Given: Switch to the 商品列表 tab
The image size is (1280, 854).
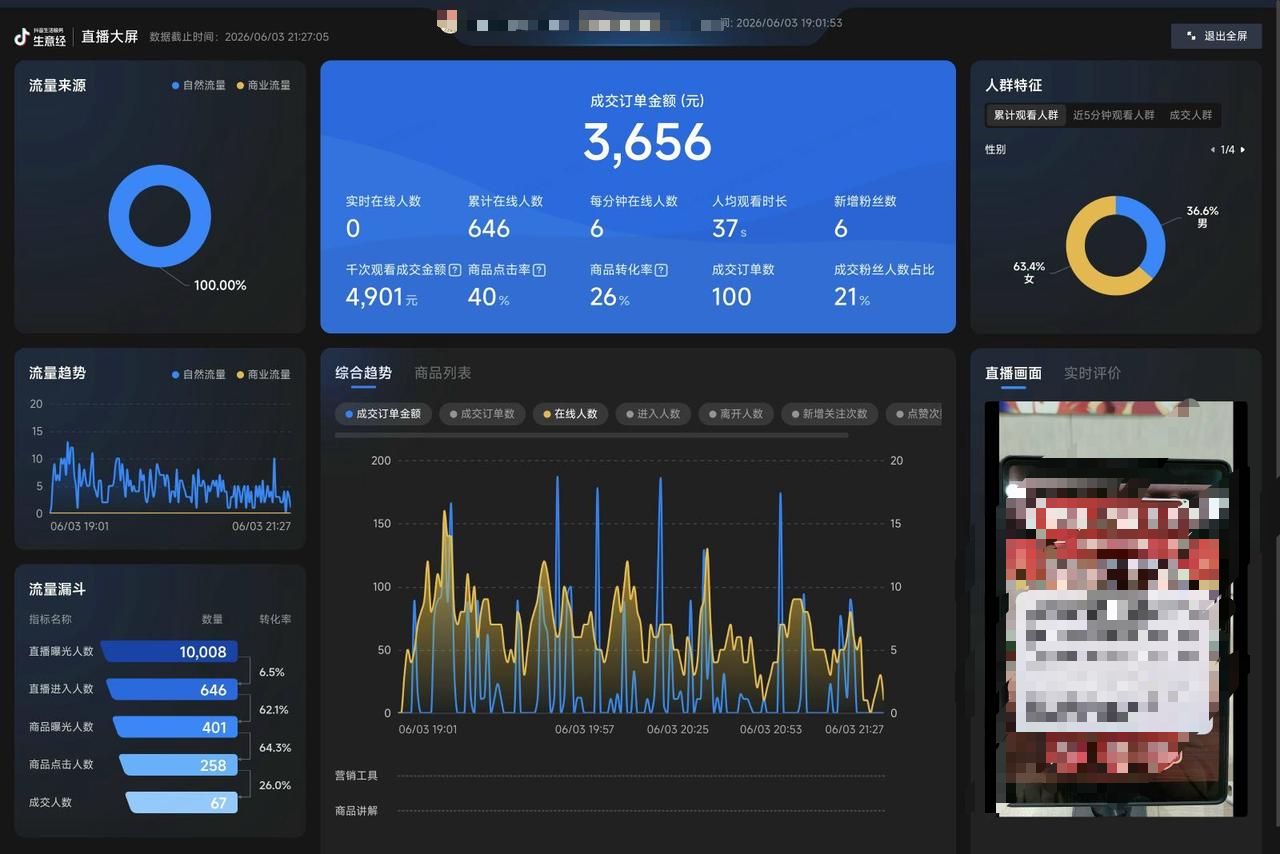Looking at the screenshot, I should (443, 373).
